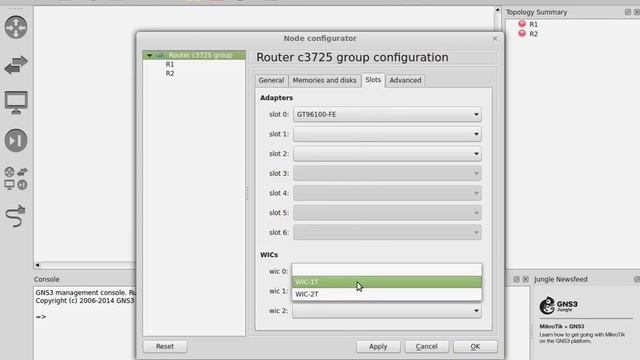640x360 pixels.
Task: Select the Router c3725 group node
Action: click(194, 55)
